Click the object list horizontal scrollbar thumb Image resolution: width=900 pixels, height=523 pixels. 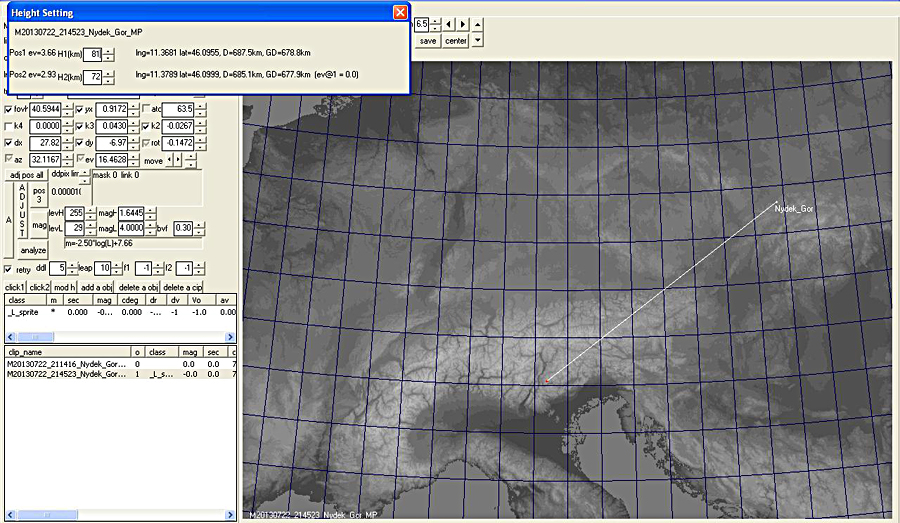(34, 337)
